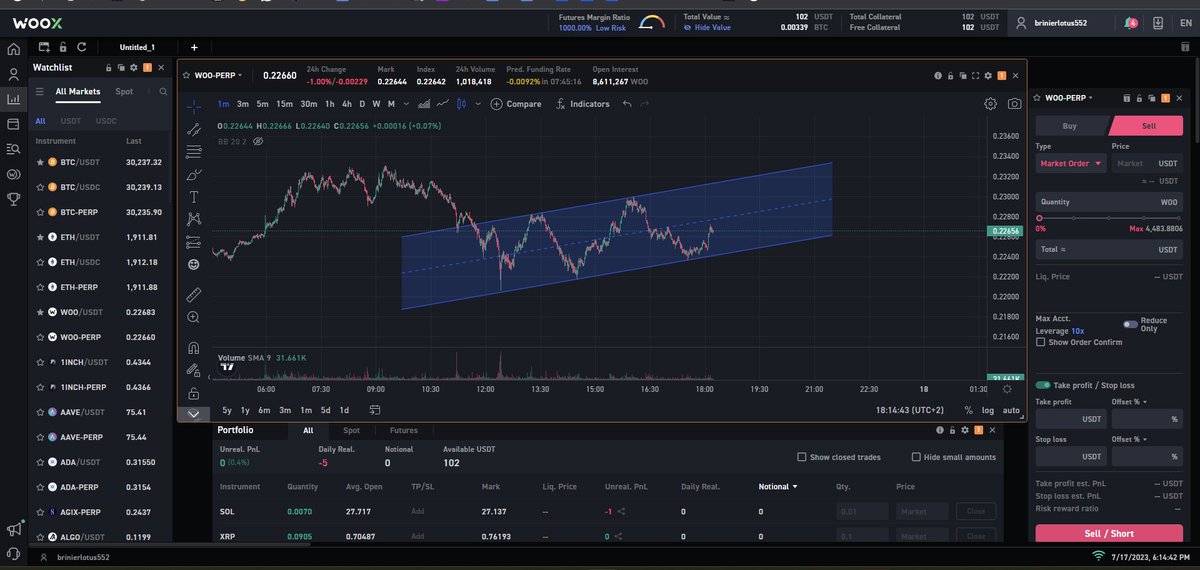Open the announcements megaphone icon
The image size is (1200, 570).
13,529
